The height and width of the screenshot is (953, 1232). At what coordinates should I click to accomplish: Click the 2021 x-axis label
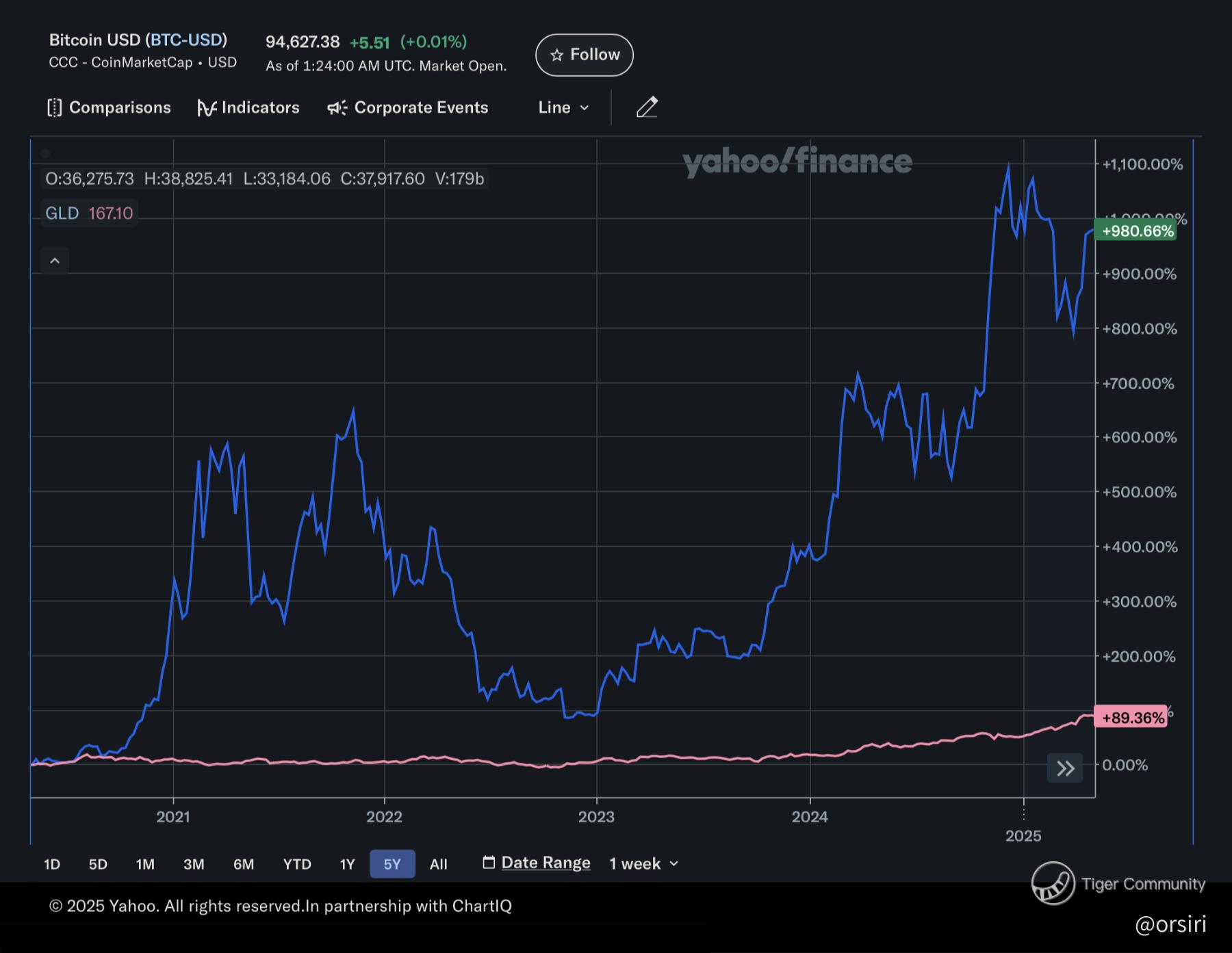pos(173,816)
